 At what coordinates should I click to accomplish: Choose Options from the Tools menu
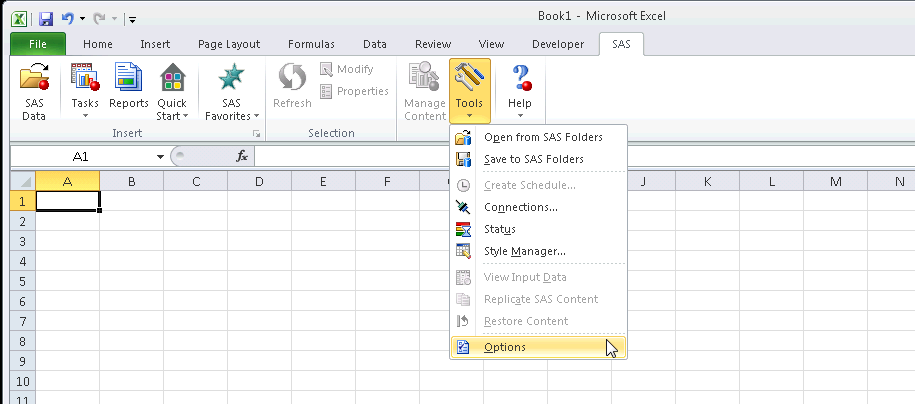(x=504, y=347)
